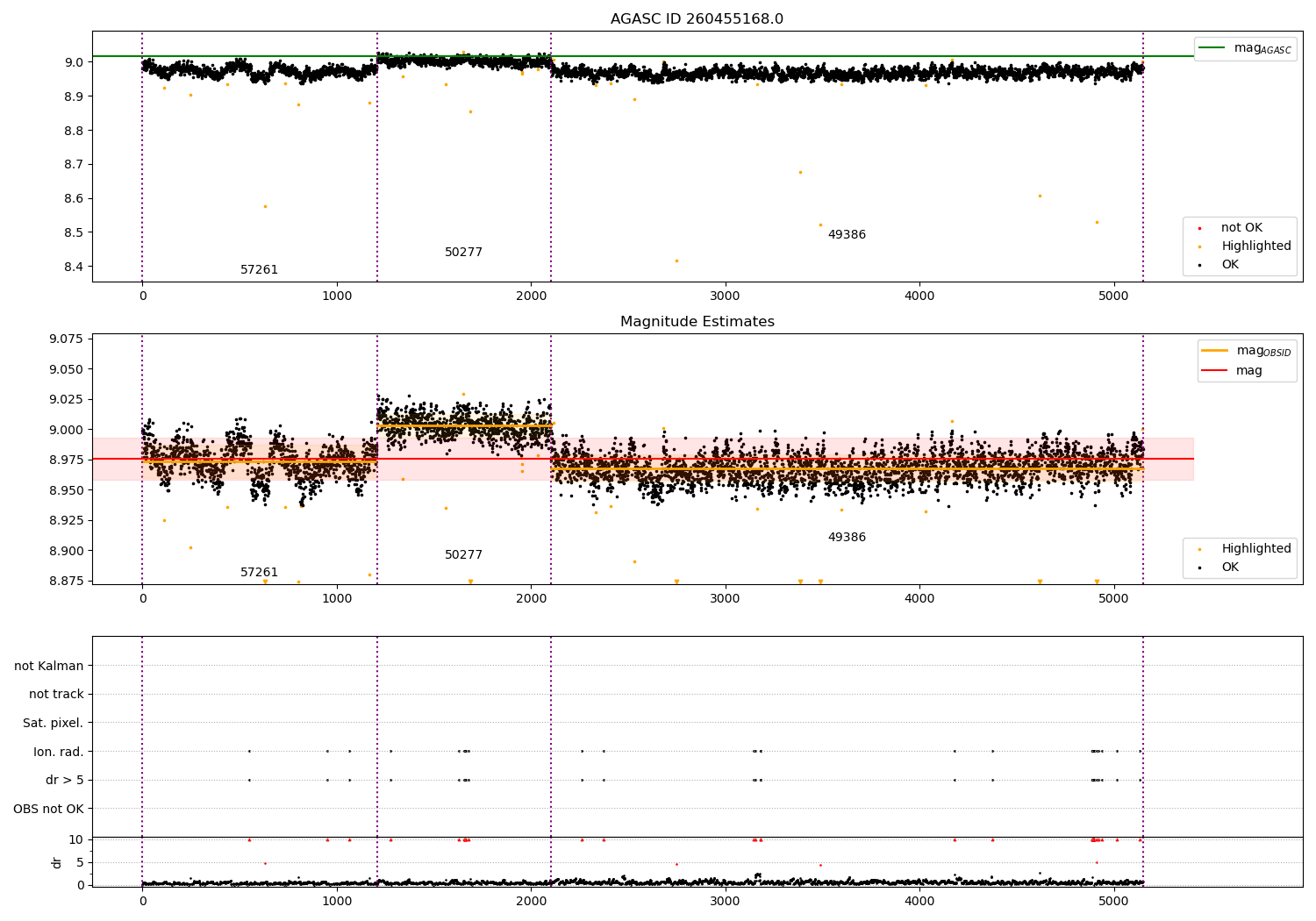Image resolution: width=1316 pixels, height=921 pixels.
Task: Click the 5000 x-tick under the top plot
Action: click(x=1114, y=296)
